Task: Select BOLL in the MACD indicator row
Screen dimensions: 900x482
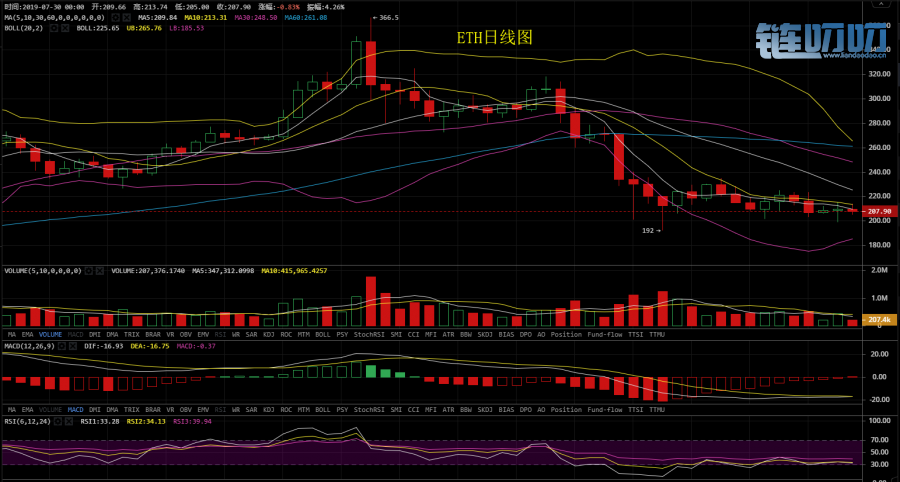Action: click(x=323, y=410)
